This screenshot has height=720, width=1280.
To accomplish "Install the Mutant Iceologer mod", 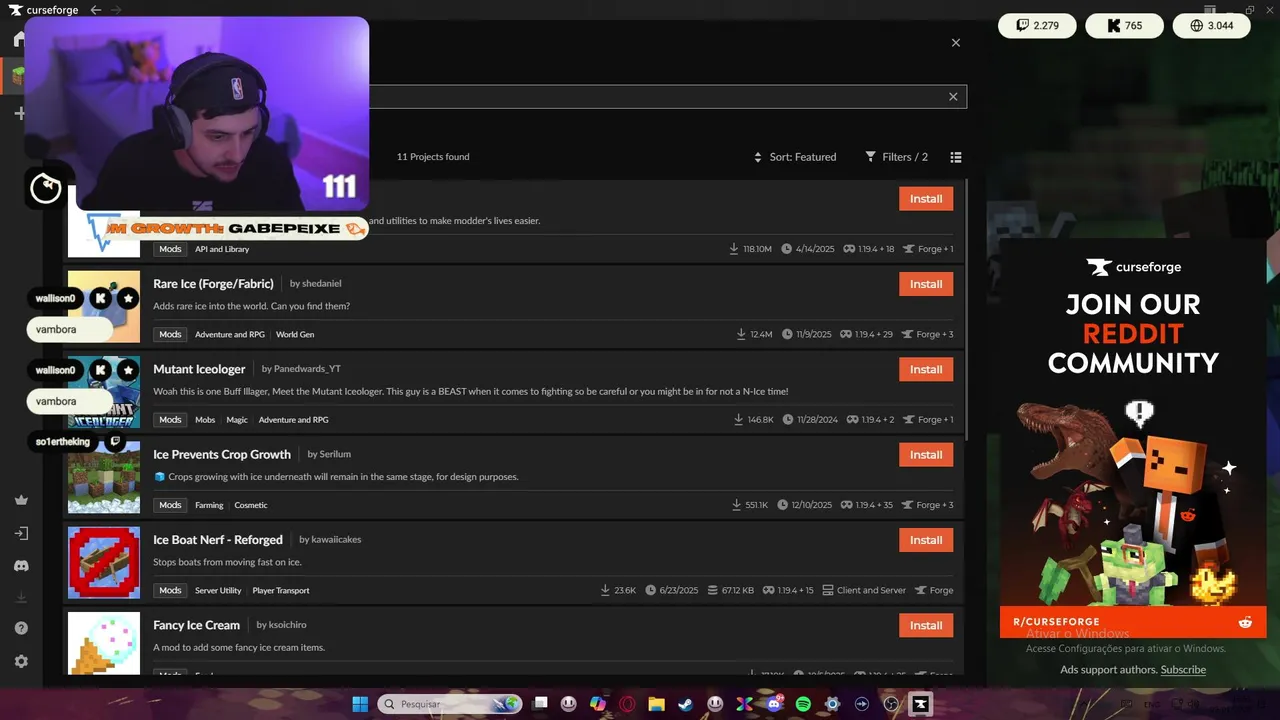I will coord(926,369).
